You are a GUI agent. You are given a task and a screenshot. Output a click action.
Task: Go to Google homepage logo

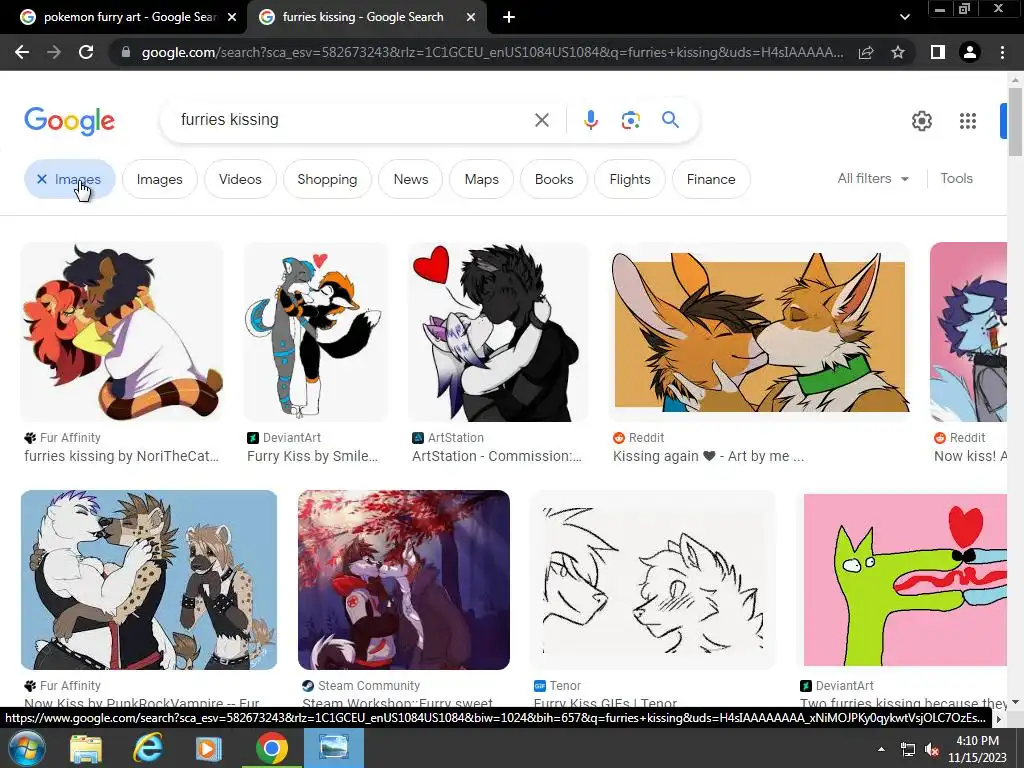click(69, 121)
